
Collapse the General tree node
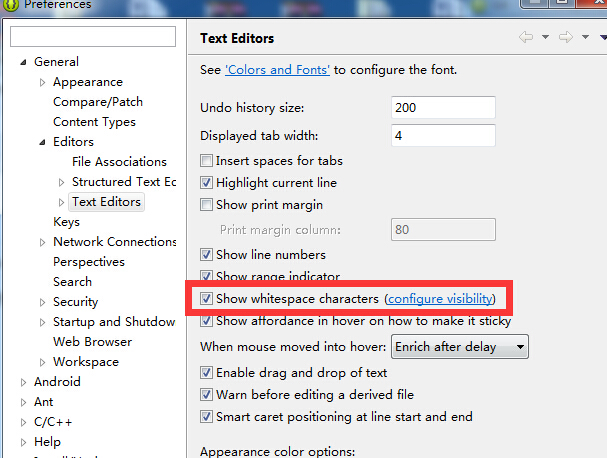coord(23,62)
